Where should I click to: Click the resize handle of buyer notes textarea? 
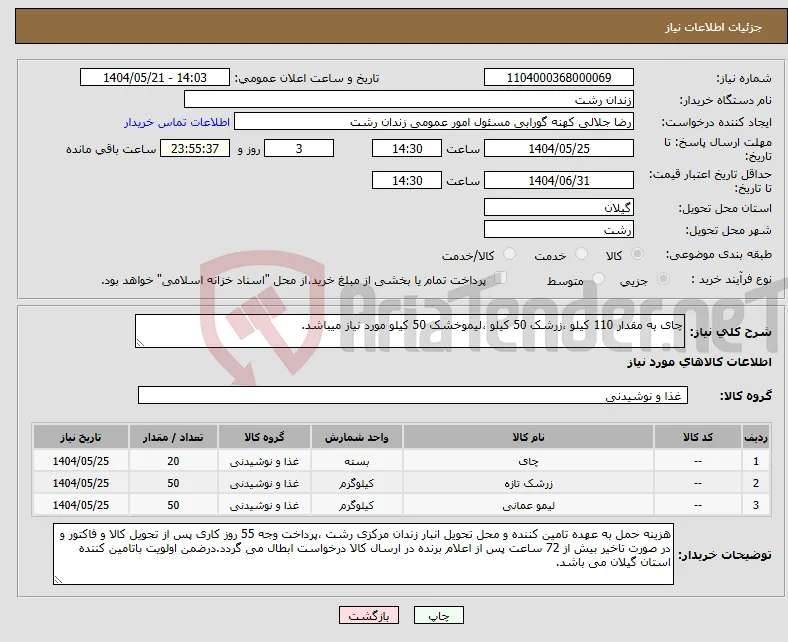58,580
